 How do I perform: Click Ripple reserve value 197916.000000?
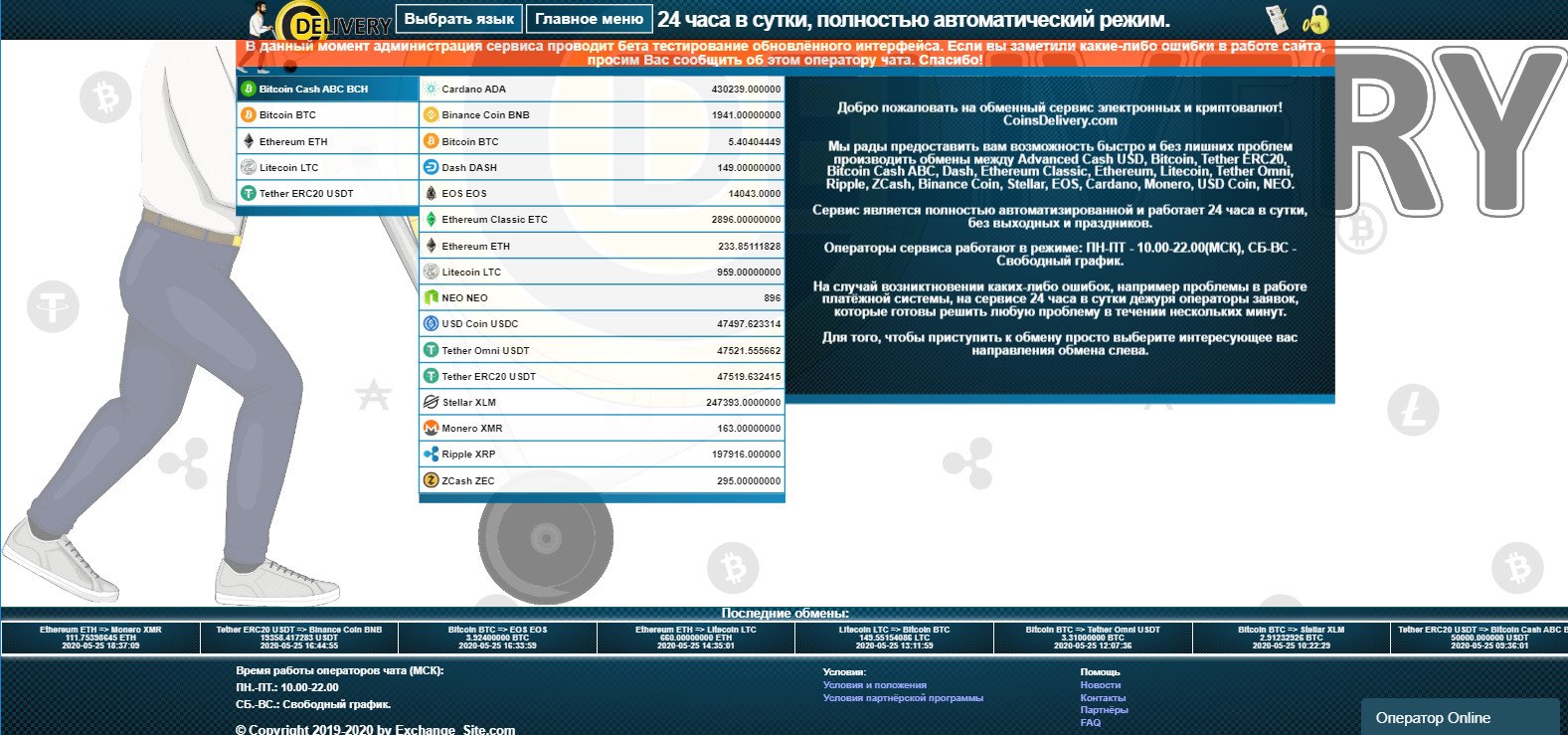point(746,455)
